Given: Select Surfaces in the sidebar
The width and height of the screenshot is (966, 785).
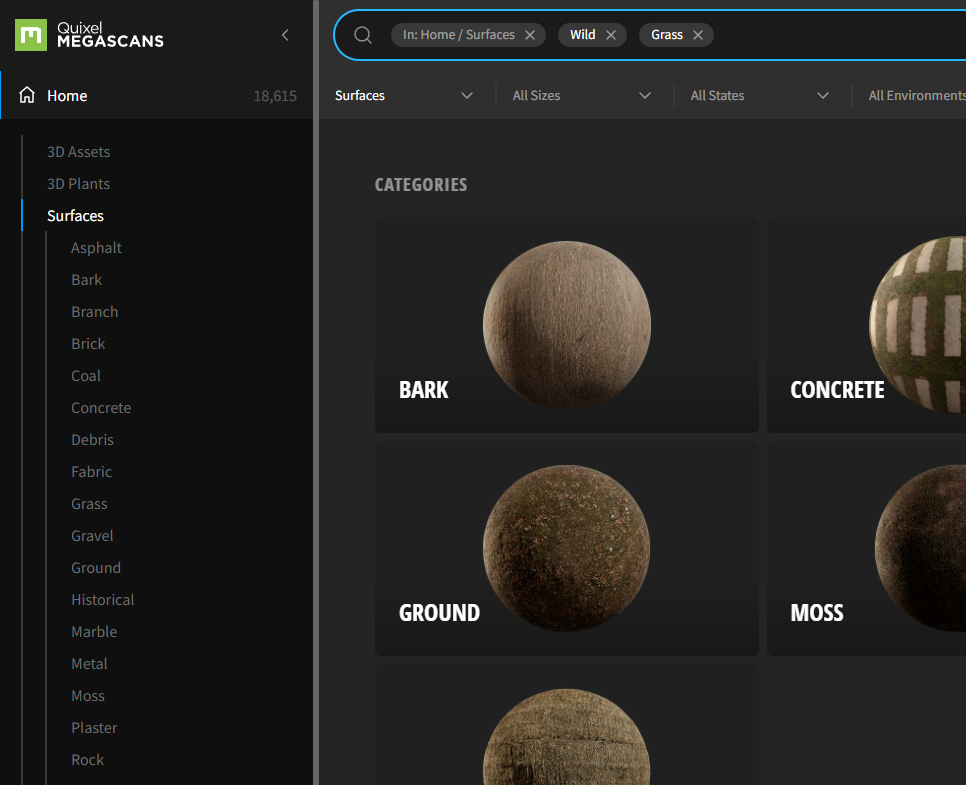Looking at the screenshot, I should coord(75,216).
